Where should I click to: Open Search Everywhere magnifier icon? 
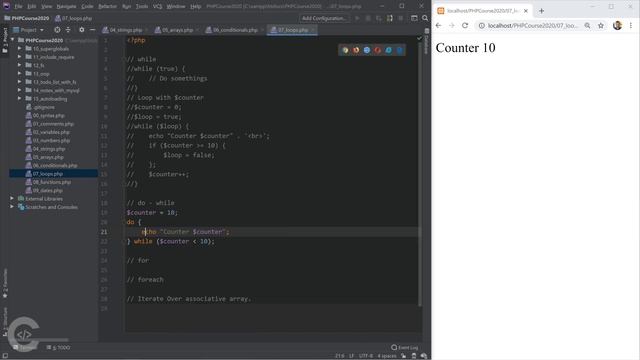[x=425, y=18]
